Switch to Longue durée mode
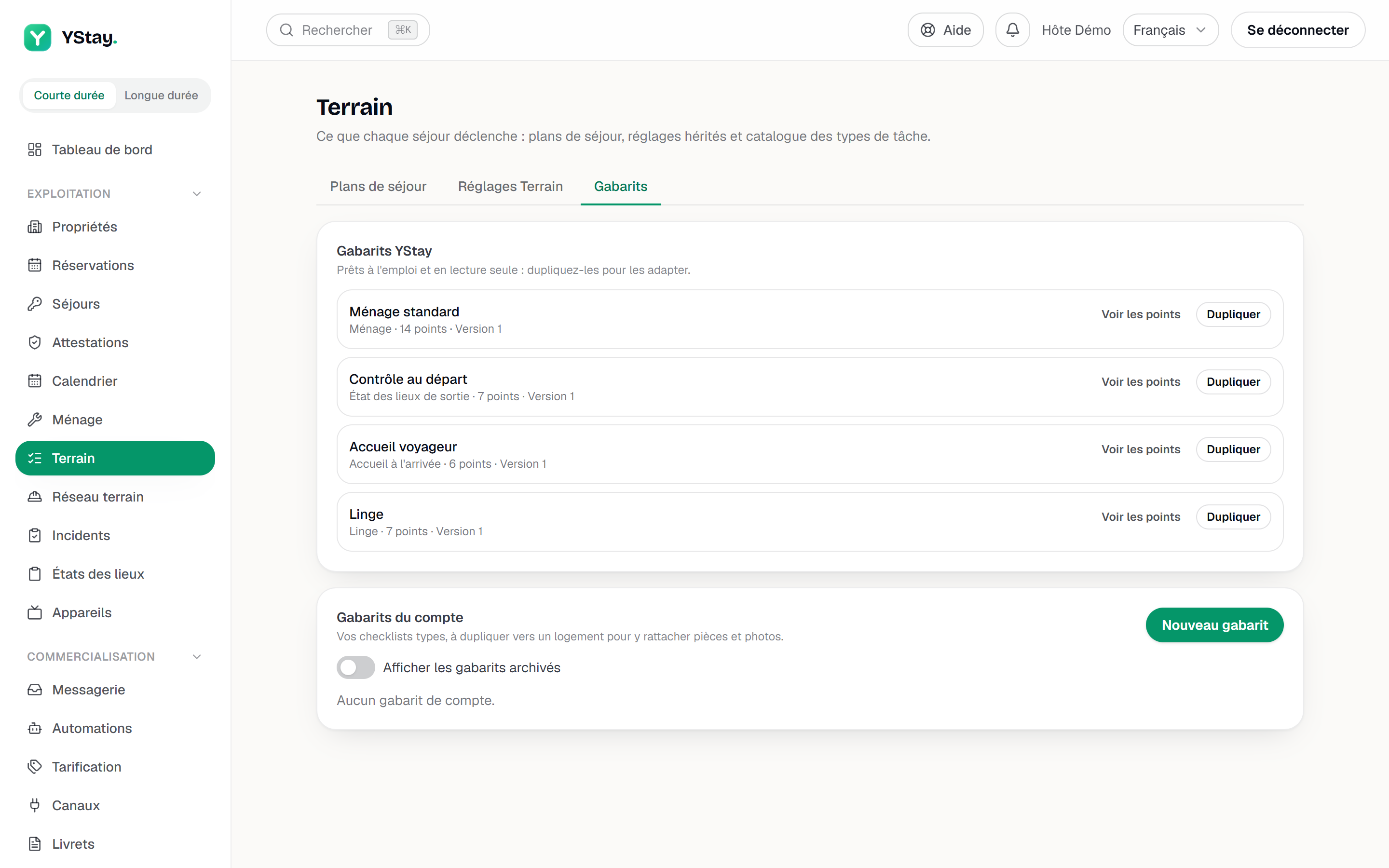Viewport: 1389px width, 868px height. (161, 95)
